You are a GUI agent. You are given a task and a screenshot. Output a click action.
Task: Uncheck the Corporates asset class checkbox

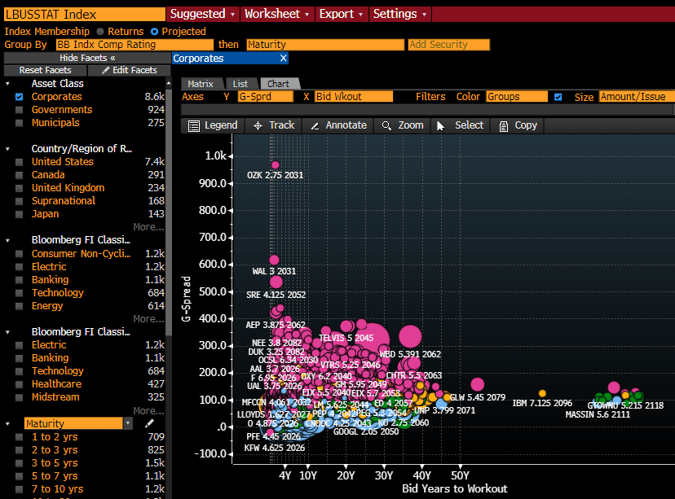[19, 97]
